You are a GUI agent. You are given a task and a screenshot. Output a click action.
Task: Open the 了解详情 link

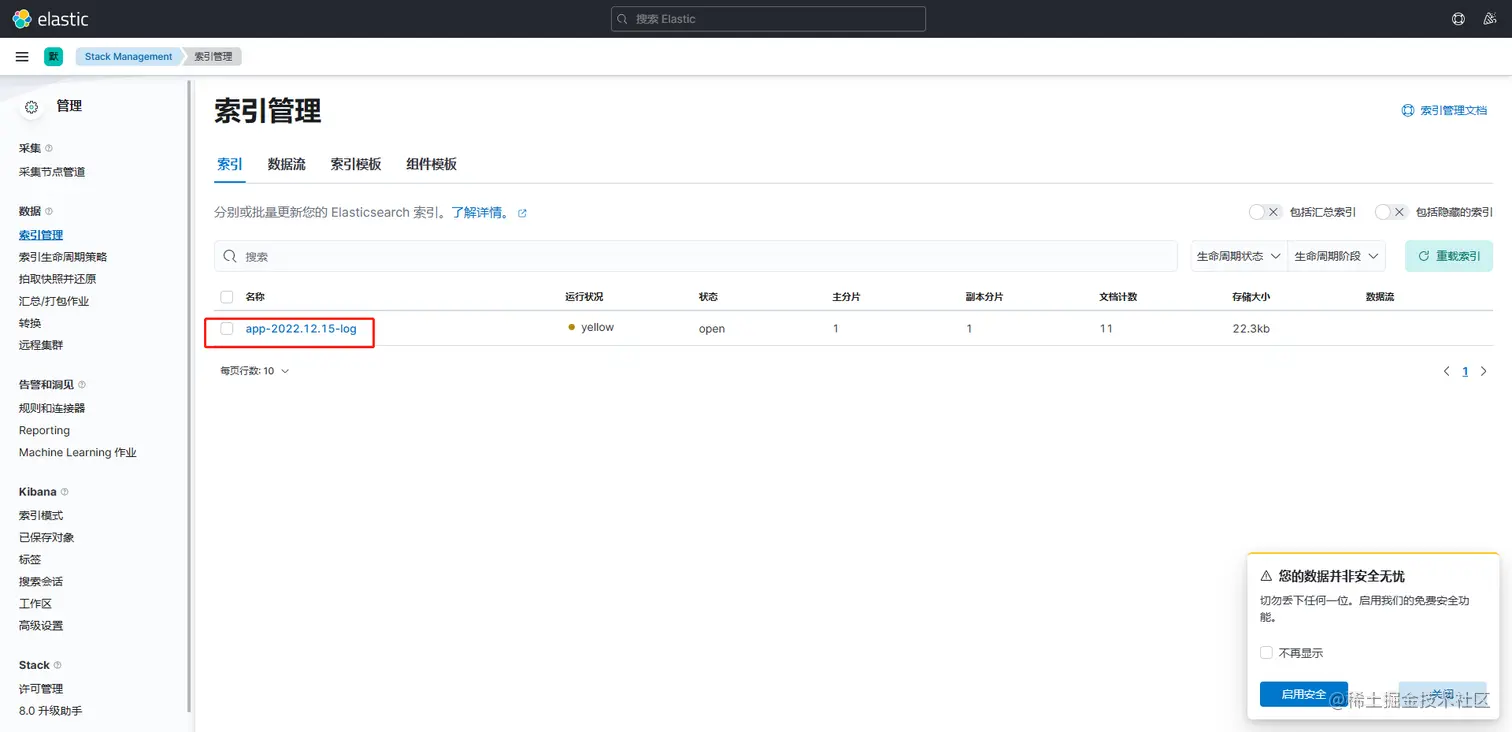[x=480, y=213]
